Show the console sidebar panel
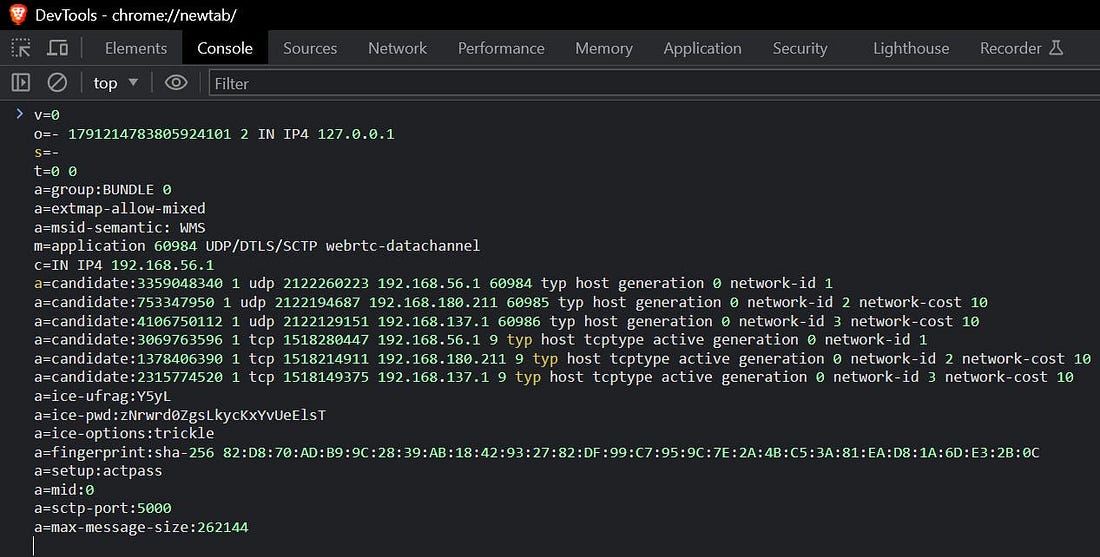This screenshot has height=557, width=1100. 21,83
